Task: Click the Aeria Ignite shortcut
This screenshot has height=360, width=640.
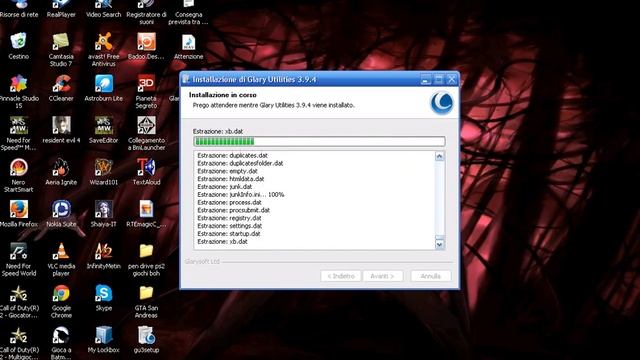Action: click(61, 167)
